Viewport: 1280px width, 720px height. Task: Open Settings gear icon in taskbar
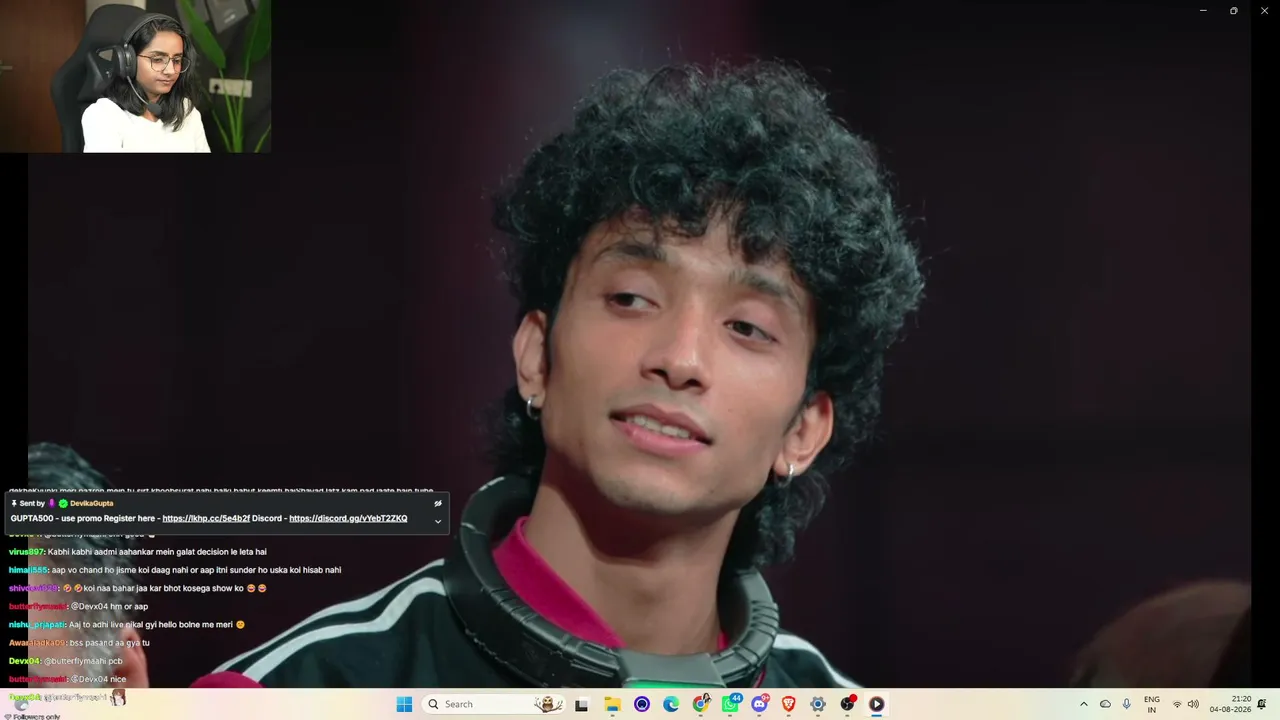[818, 704]
